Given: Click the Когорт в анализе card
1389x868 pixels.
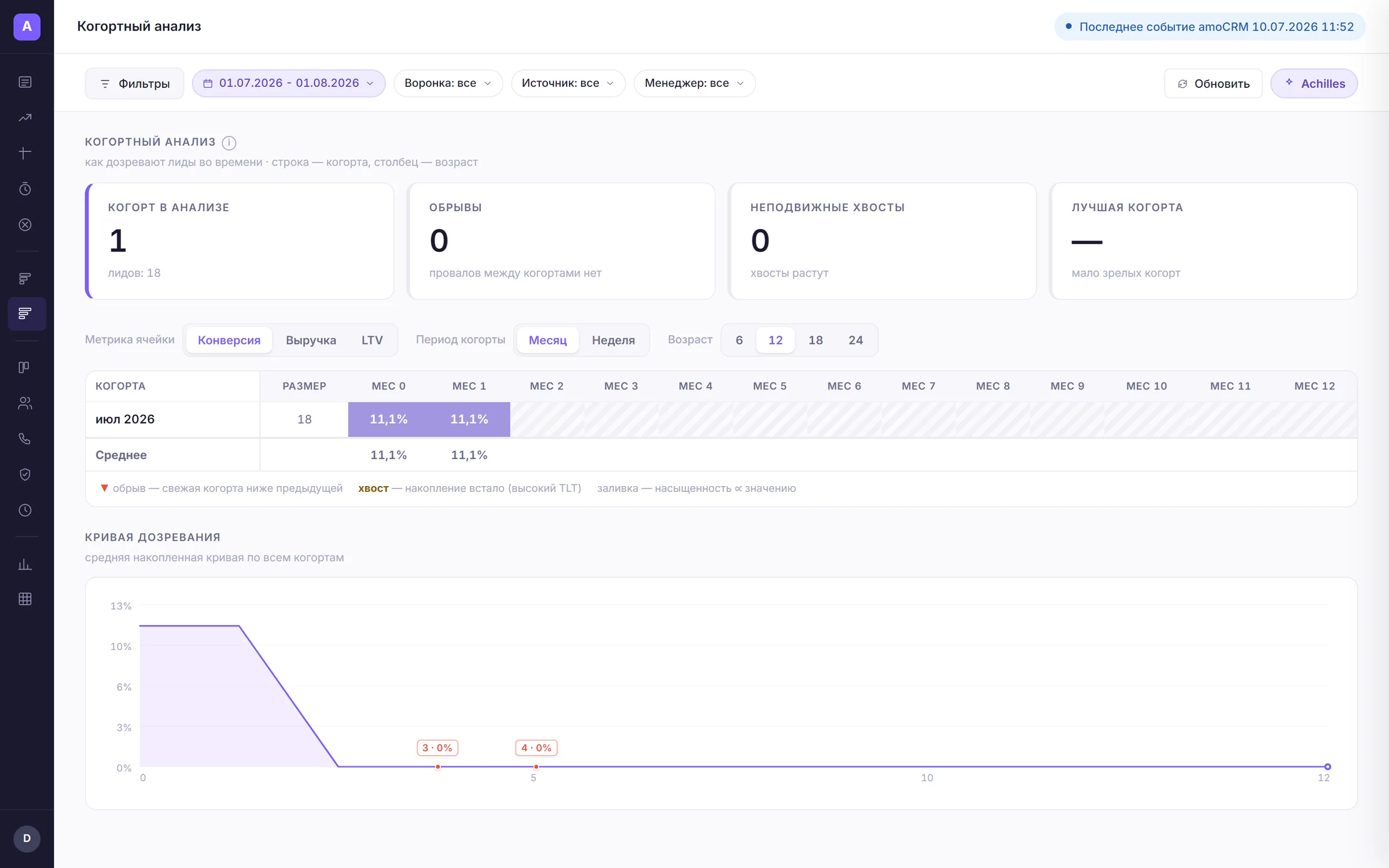Looking at the screenshot, I should coord(240,241).
